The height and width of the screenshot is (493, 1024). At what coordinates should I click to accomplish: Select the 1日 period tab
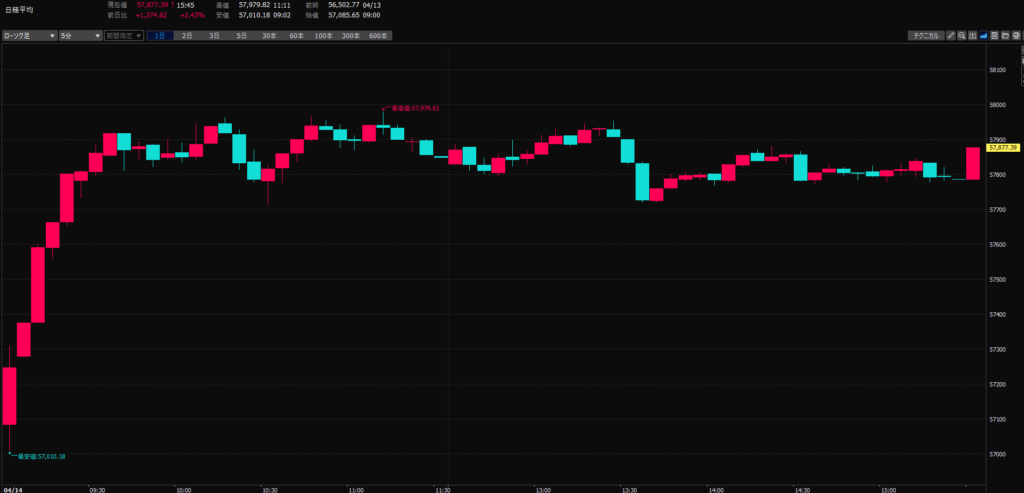[160, 36]
